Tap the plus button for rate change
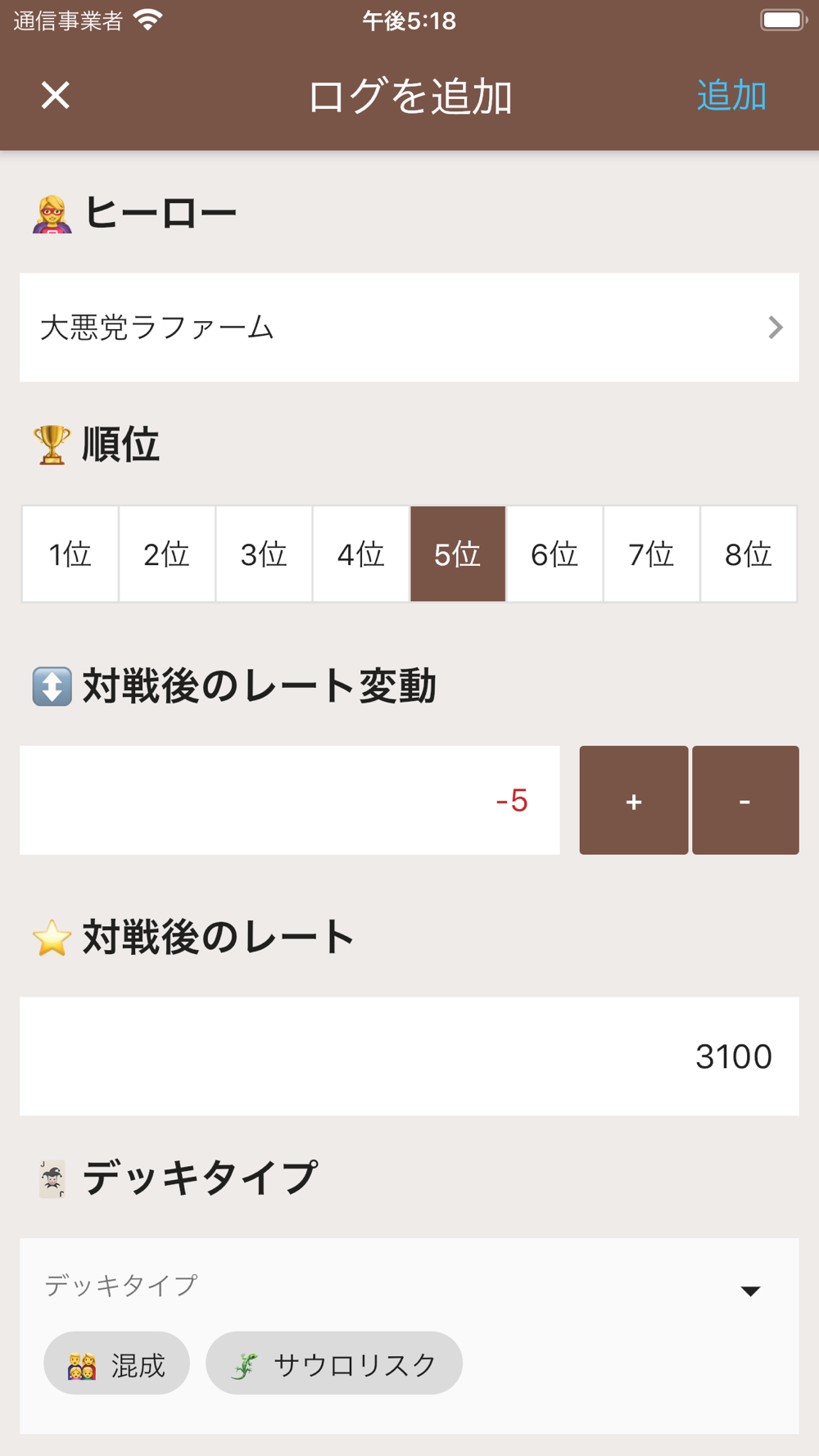 [634, 800]
